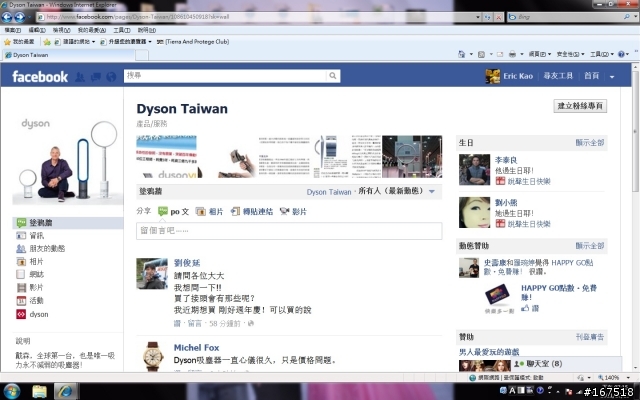Click the Facebook search input field
The width and height of the screenshot is (640, 400).
click(225, 76)
